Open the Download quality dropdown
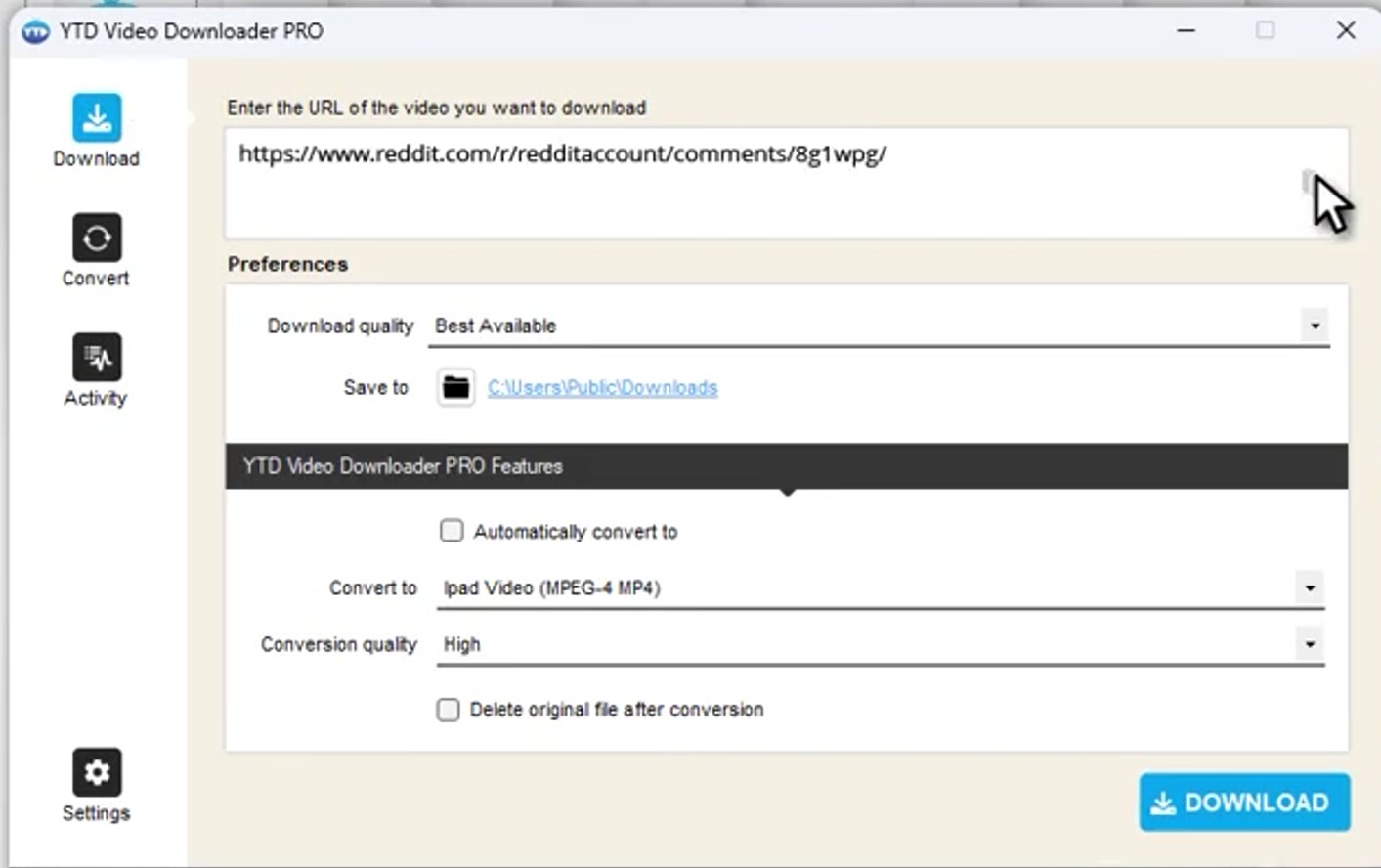1381x868 pixels. [1316, 325]
